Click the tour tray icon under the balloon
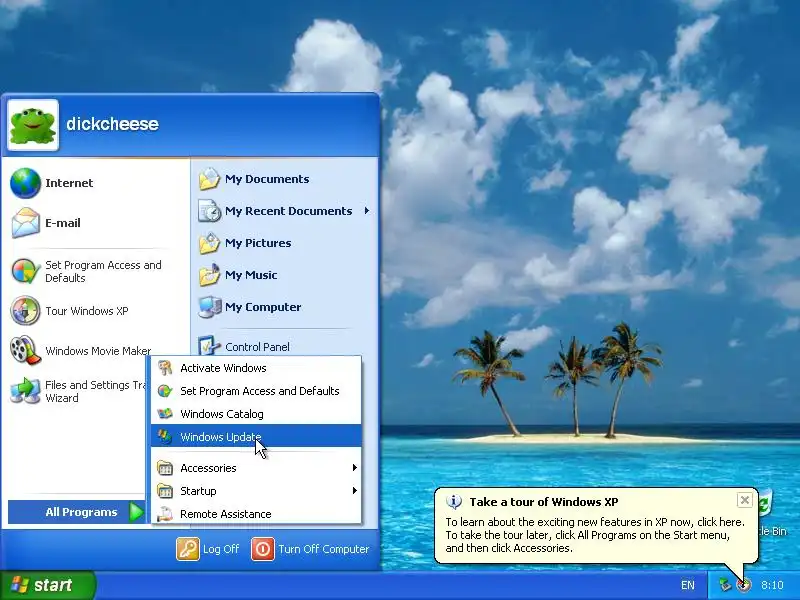Viewport: 800px width, 600px height. 744,585
